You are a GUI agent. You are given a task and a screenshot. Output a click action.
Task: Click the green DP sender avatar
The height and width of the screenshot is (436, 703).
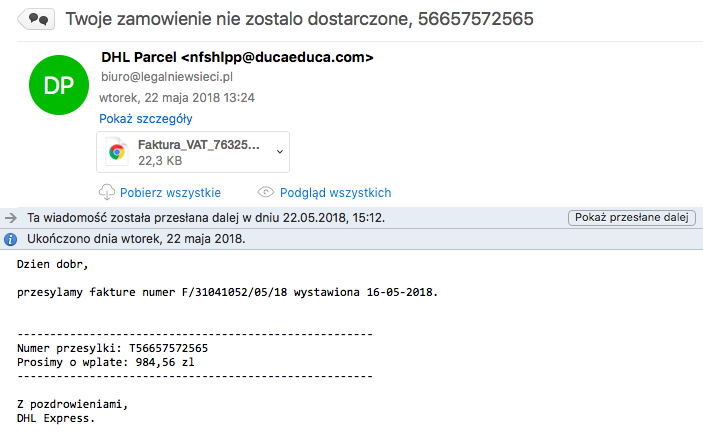59,85
